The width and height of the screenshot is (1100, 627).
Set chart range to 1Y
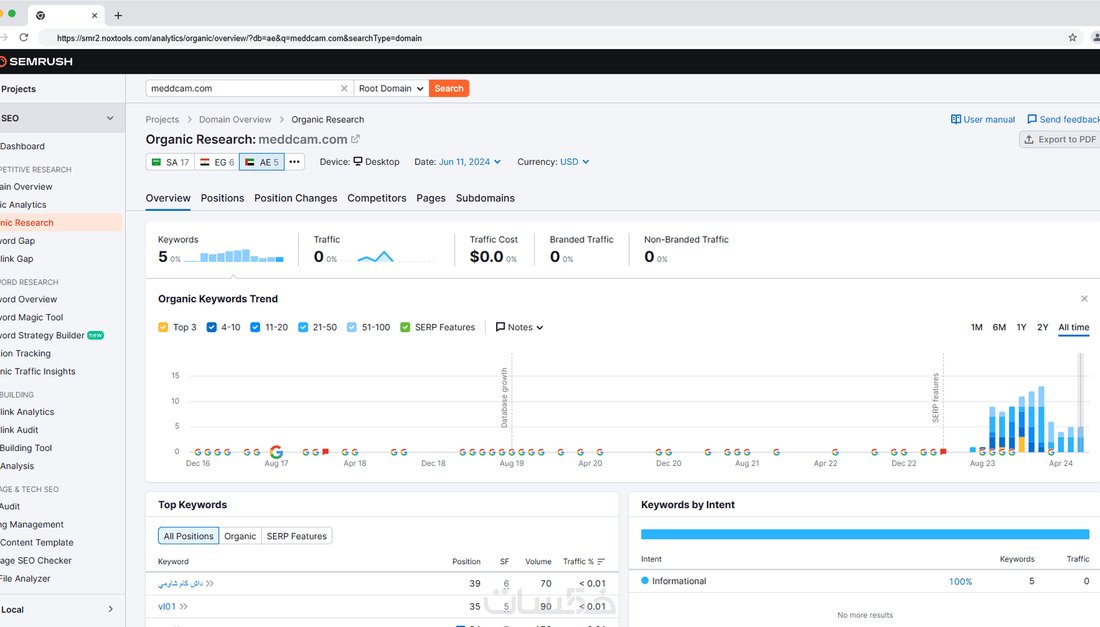click(1021, 328)
